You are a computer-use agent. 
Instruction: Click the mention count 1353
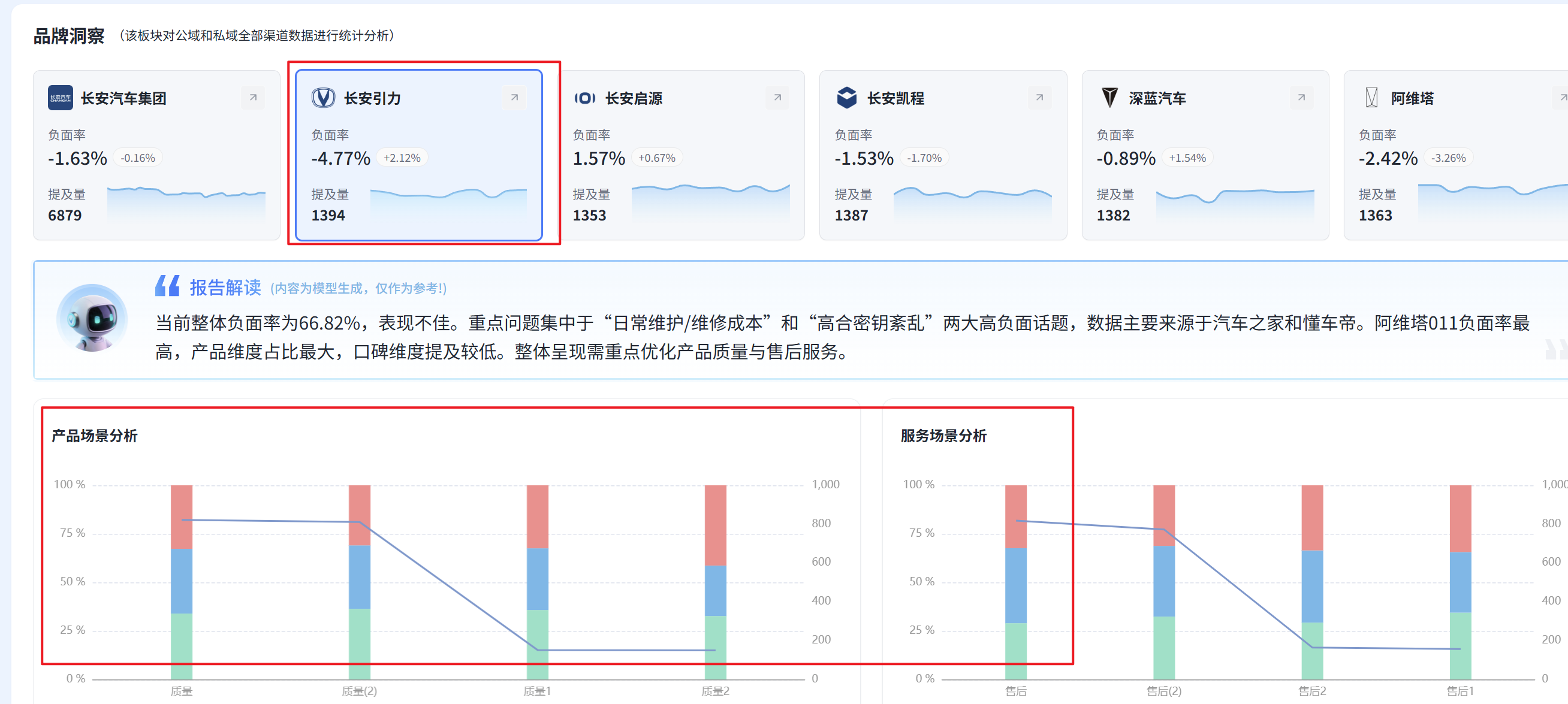click(x=589, y=216)
